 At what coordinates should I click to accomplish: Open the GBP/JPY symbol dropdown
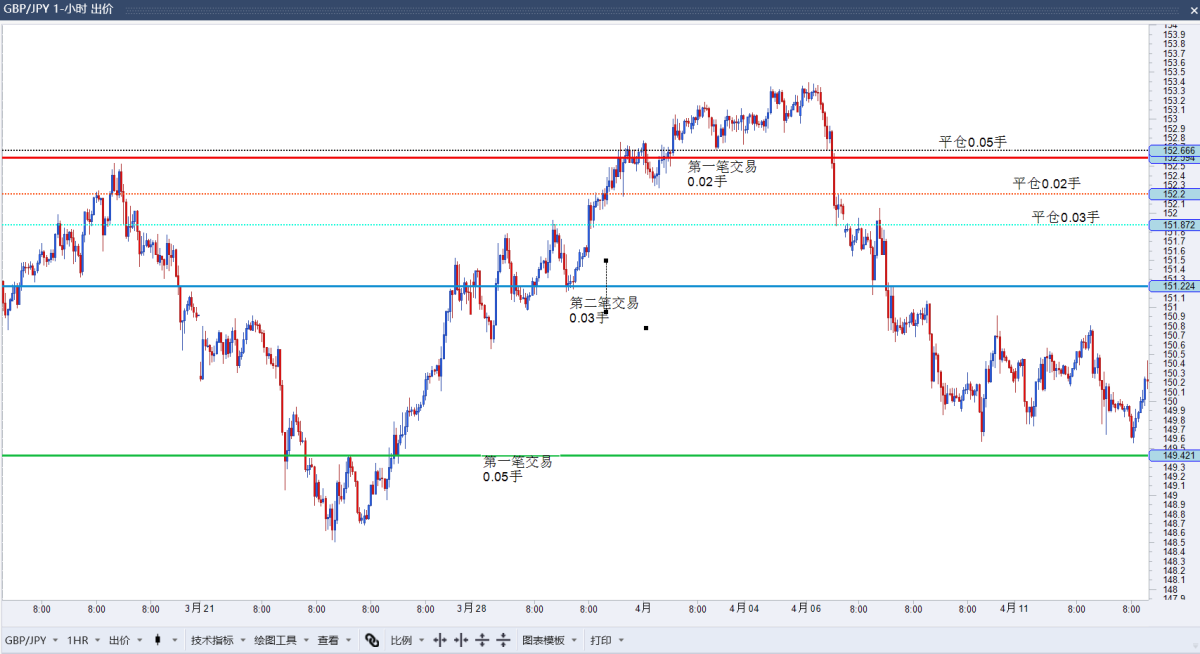pos(31,640)
